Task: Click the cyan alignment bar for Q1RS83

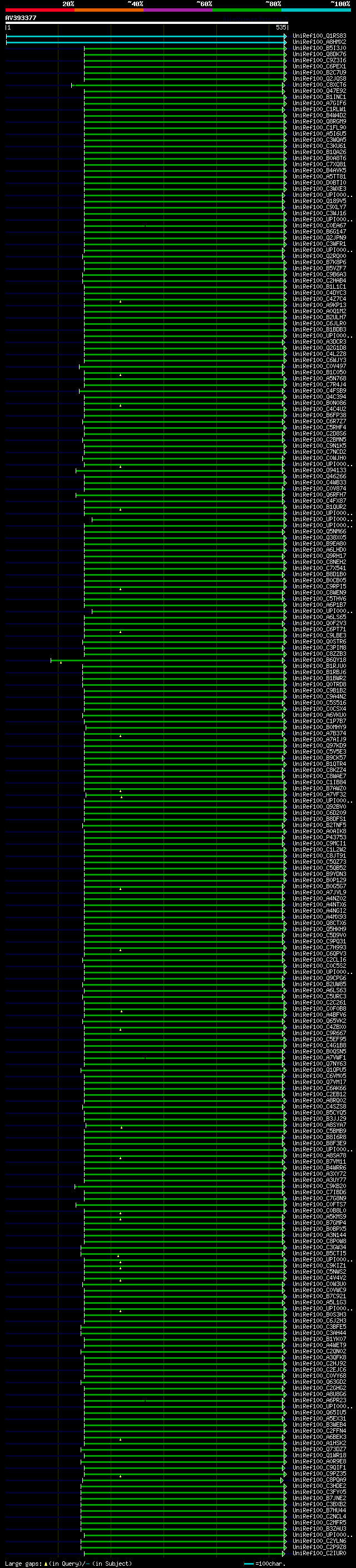Action: [146, 36]
